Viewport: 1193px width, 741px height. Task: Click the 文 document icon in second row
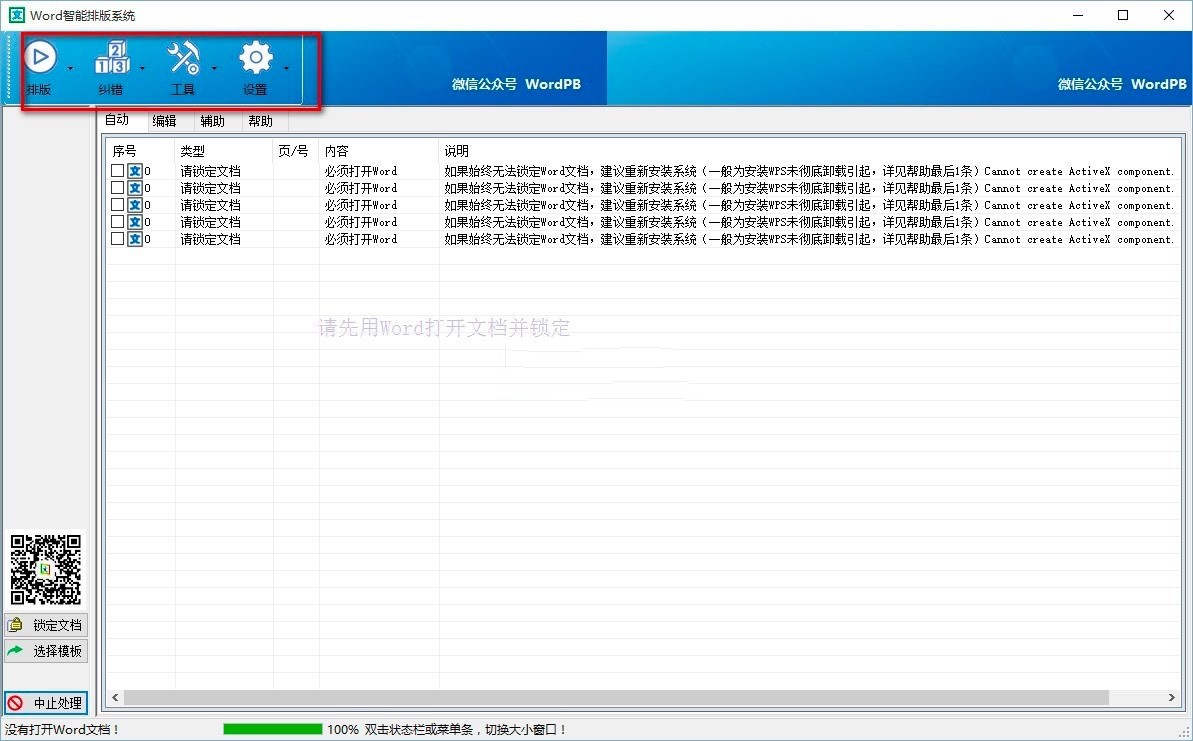135,188
